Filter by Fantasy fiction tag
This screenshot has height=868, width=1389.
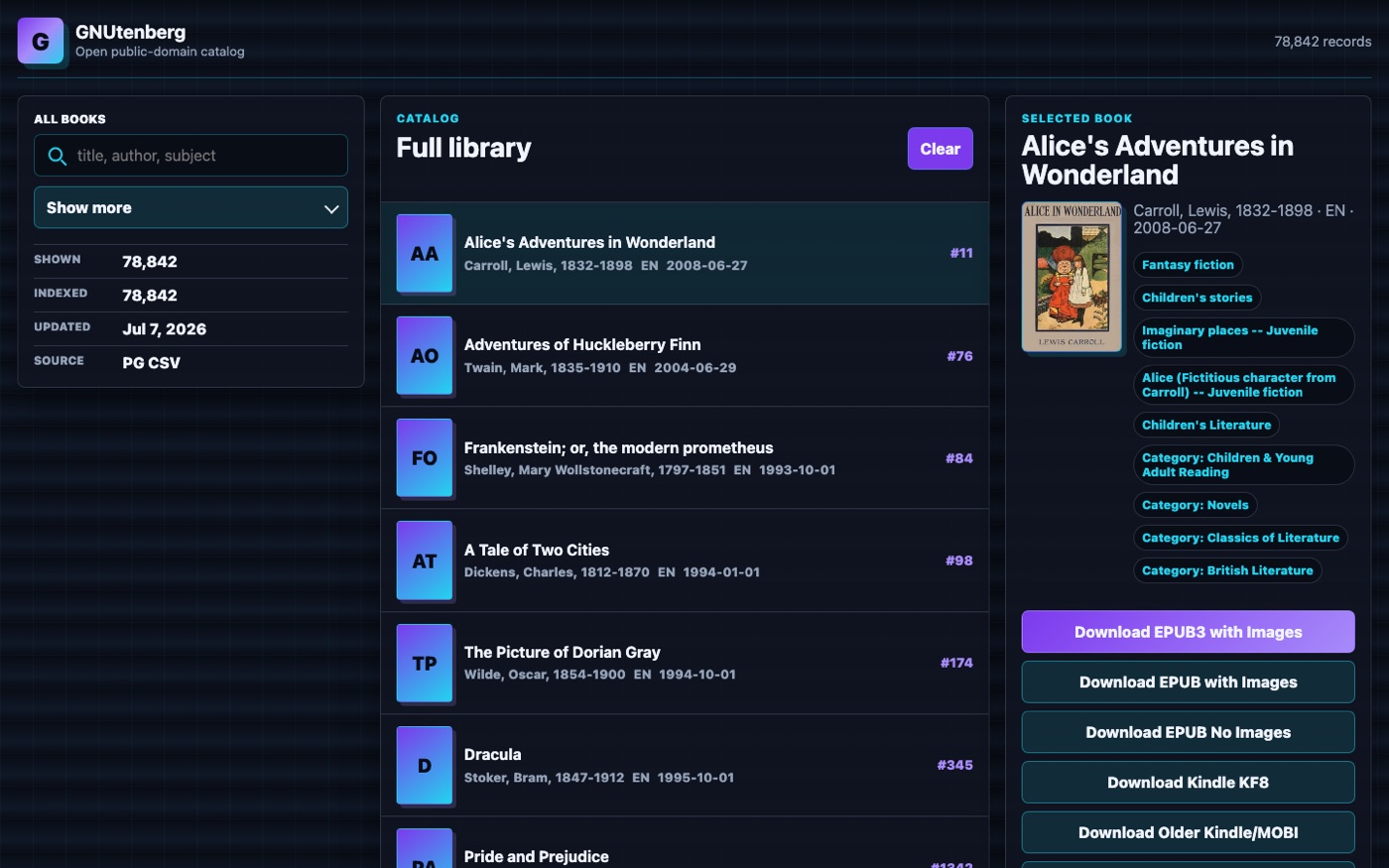point(1188,265)
